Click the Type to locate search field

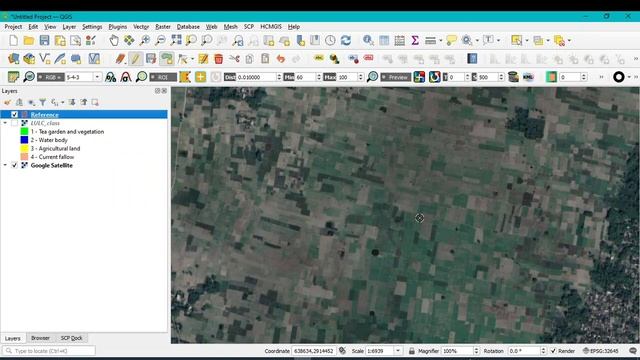(x=49, y=351)
